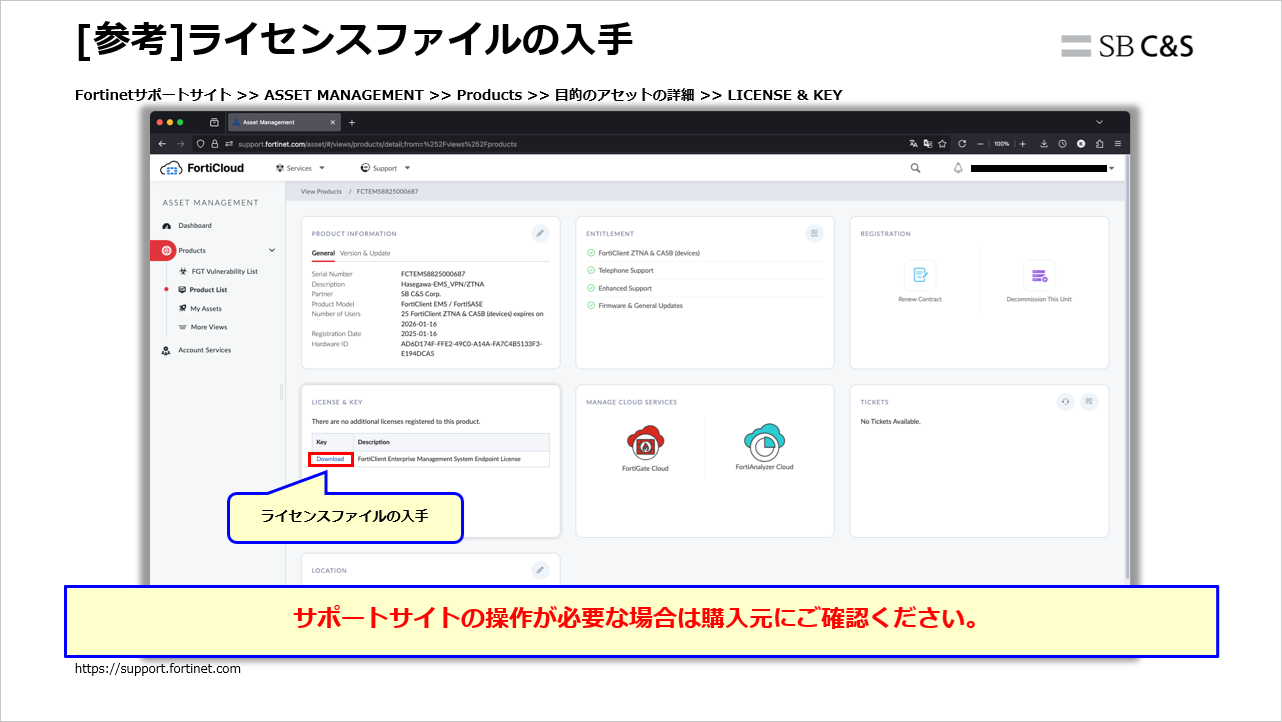Open the browser downloads icon
The width and height of the screenshot is (1282, 722).
coord(1043,144)
